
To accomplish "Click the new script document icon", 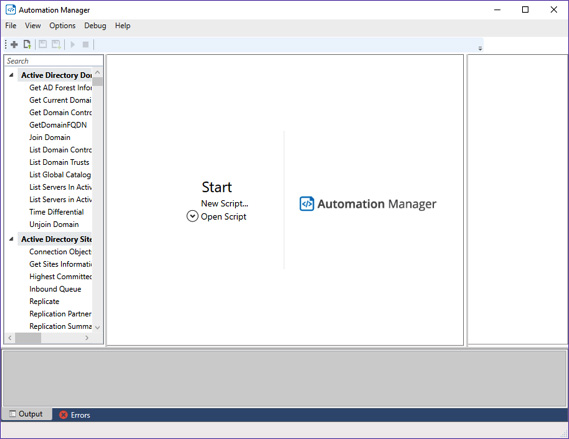I will pyautogui.click(x=27, y=45).
